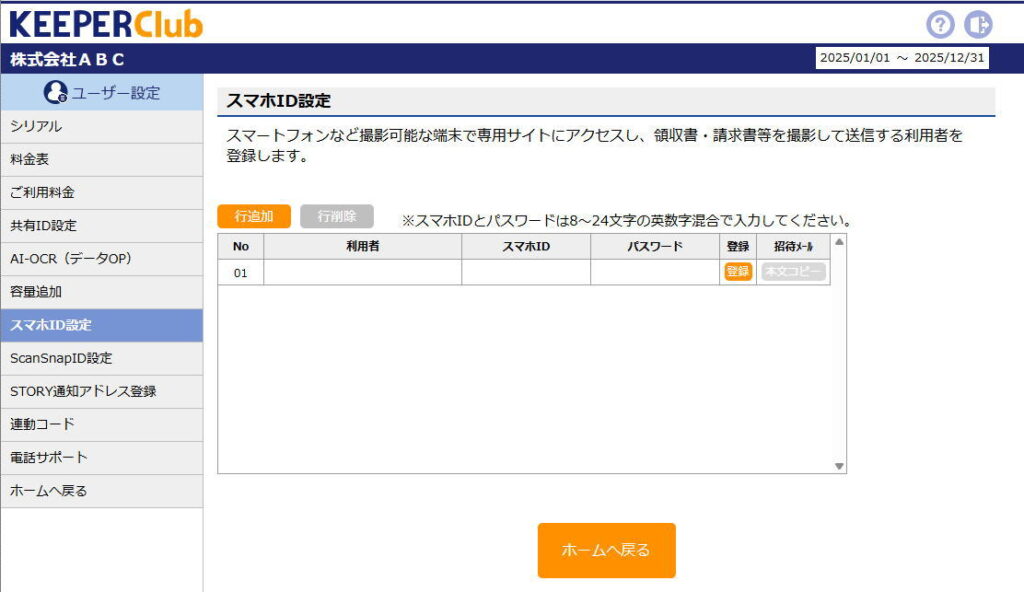Open ScanSnapID設定 in sidebar
1024x592 pixels.
(101, 358)
